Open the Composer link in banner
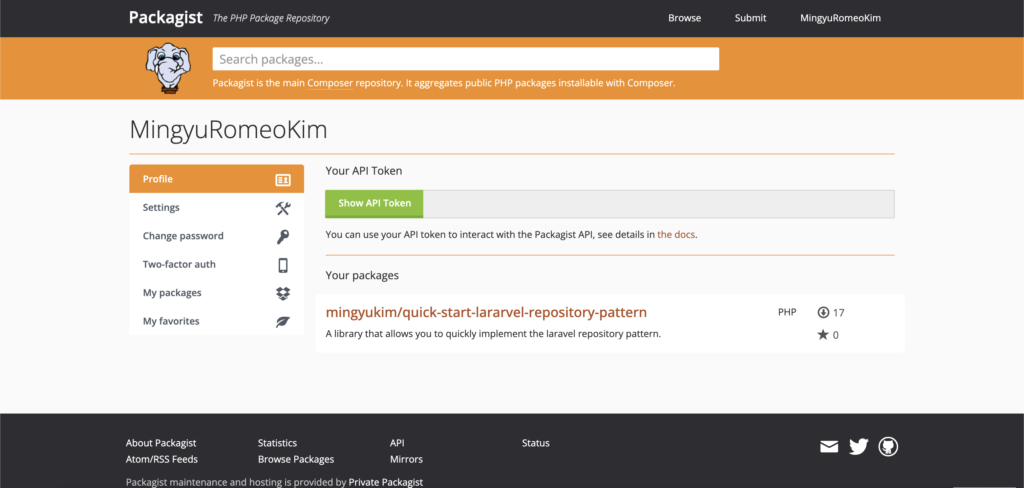Screen dimensions: 1024x488 [x=330, y=83]
